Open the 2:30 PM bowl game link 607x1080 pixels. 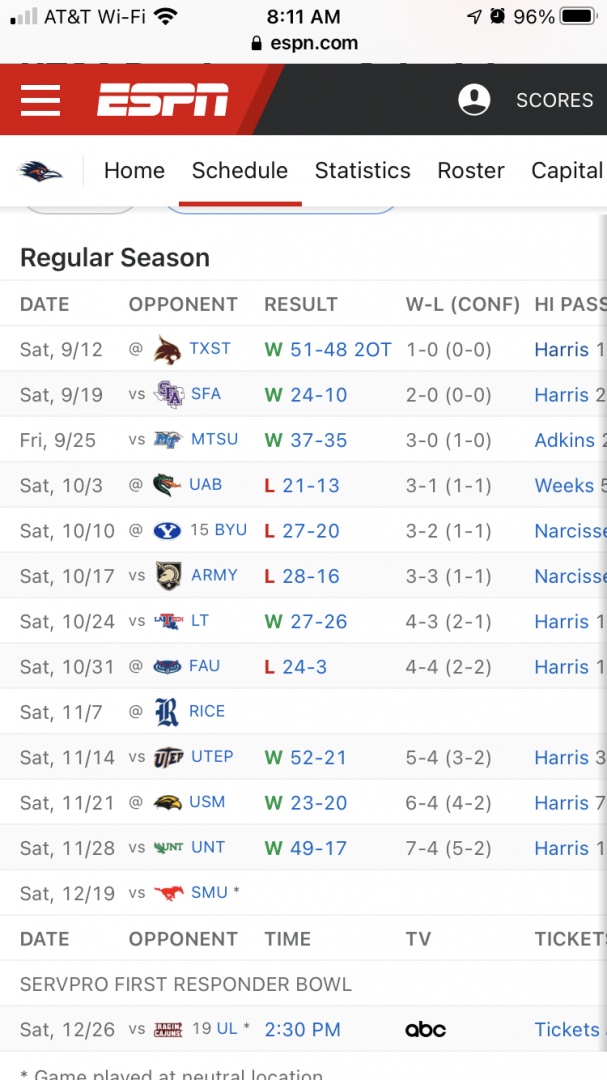tap(302, 1029)
